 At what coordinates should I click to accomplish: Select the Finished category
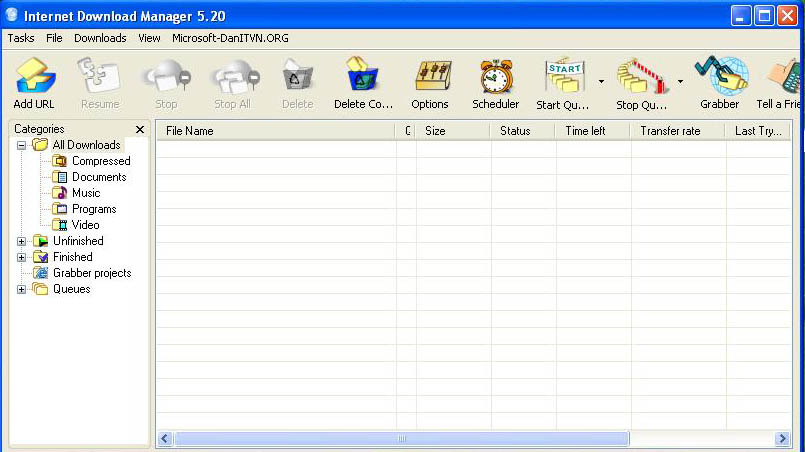coord(73,257)
